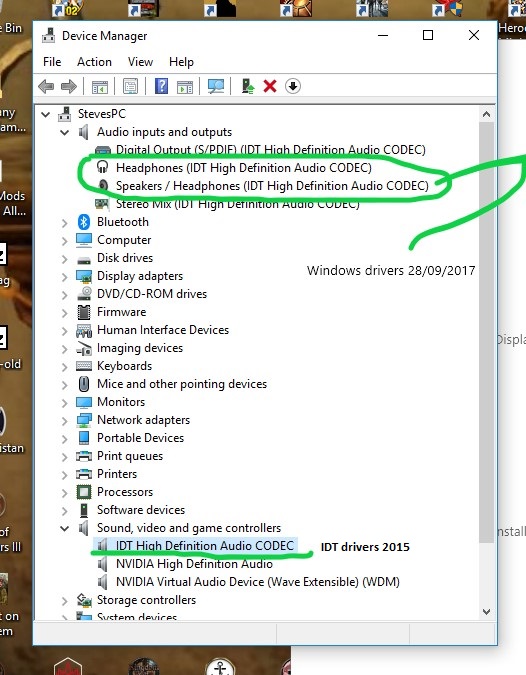Click the Display adapters category icon

[x=84, y=276]
